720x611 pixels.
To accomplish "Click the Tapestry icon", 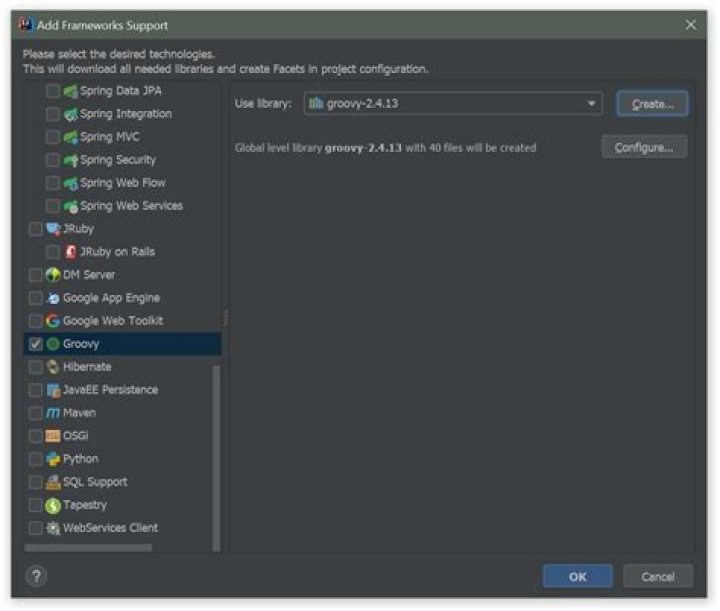I will point(53,505).
